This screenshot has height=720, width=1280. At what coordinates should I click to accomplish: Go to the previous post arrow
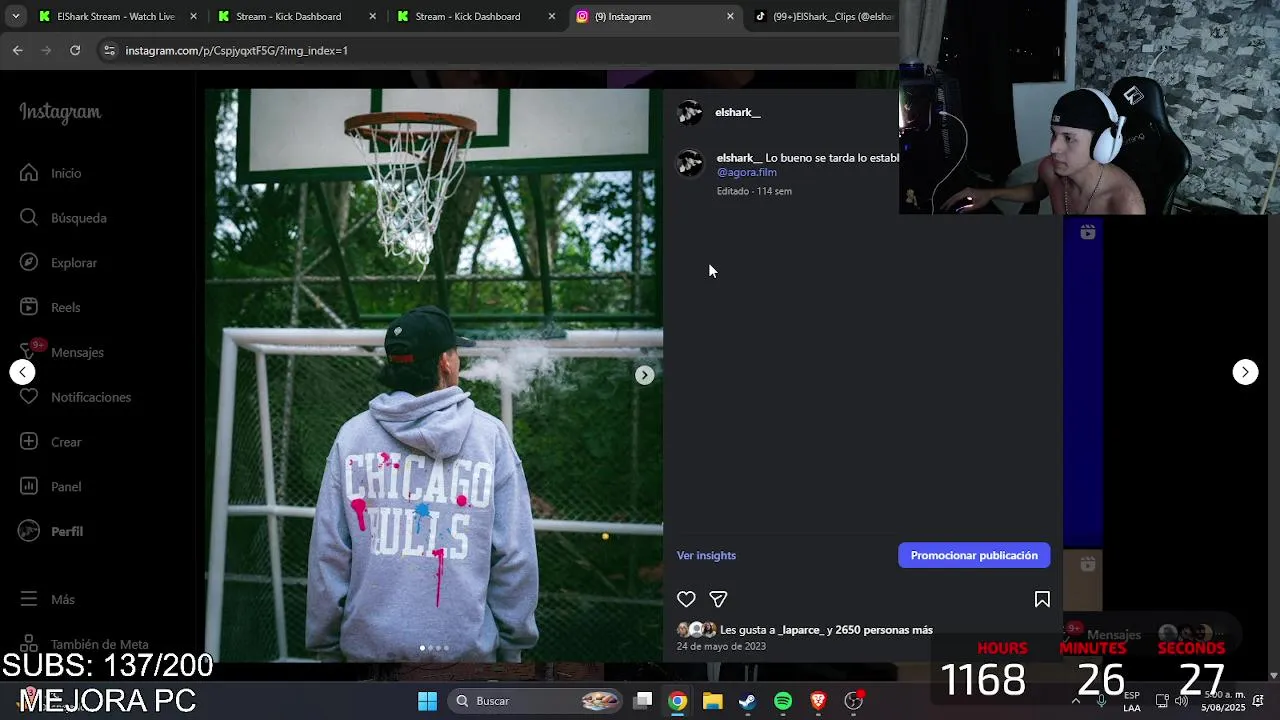coord(22,372)
